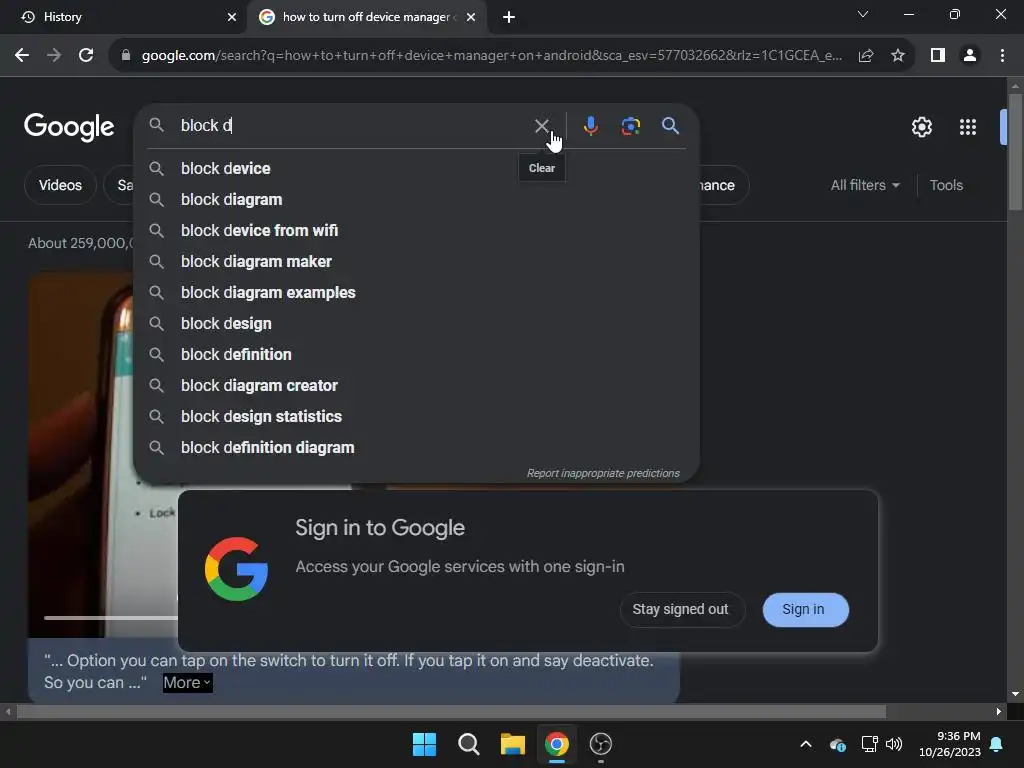The image size is (1024, 768).
Task: Click the Sign in button
Action: [x=805, y=609]
